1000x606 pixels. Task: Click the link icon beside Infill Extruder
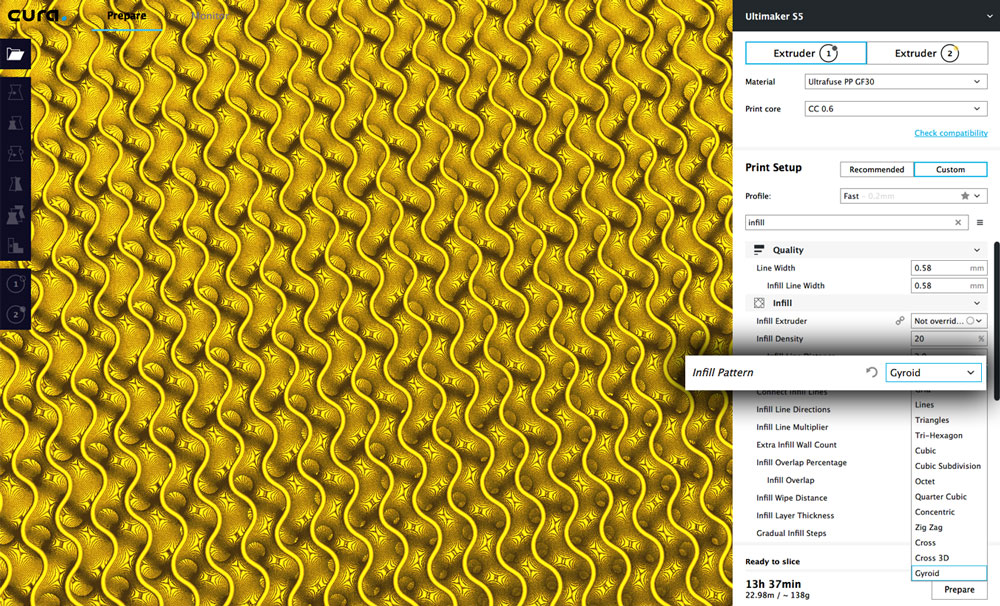(900, 321)
